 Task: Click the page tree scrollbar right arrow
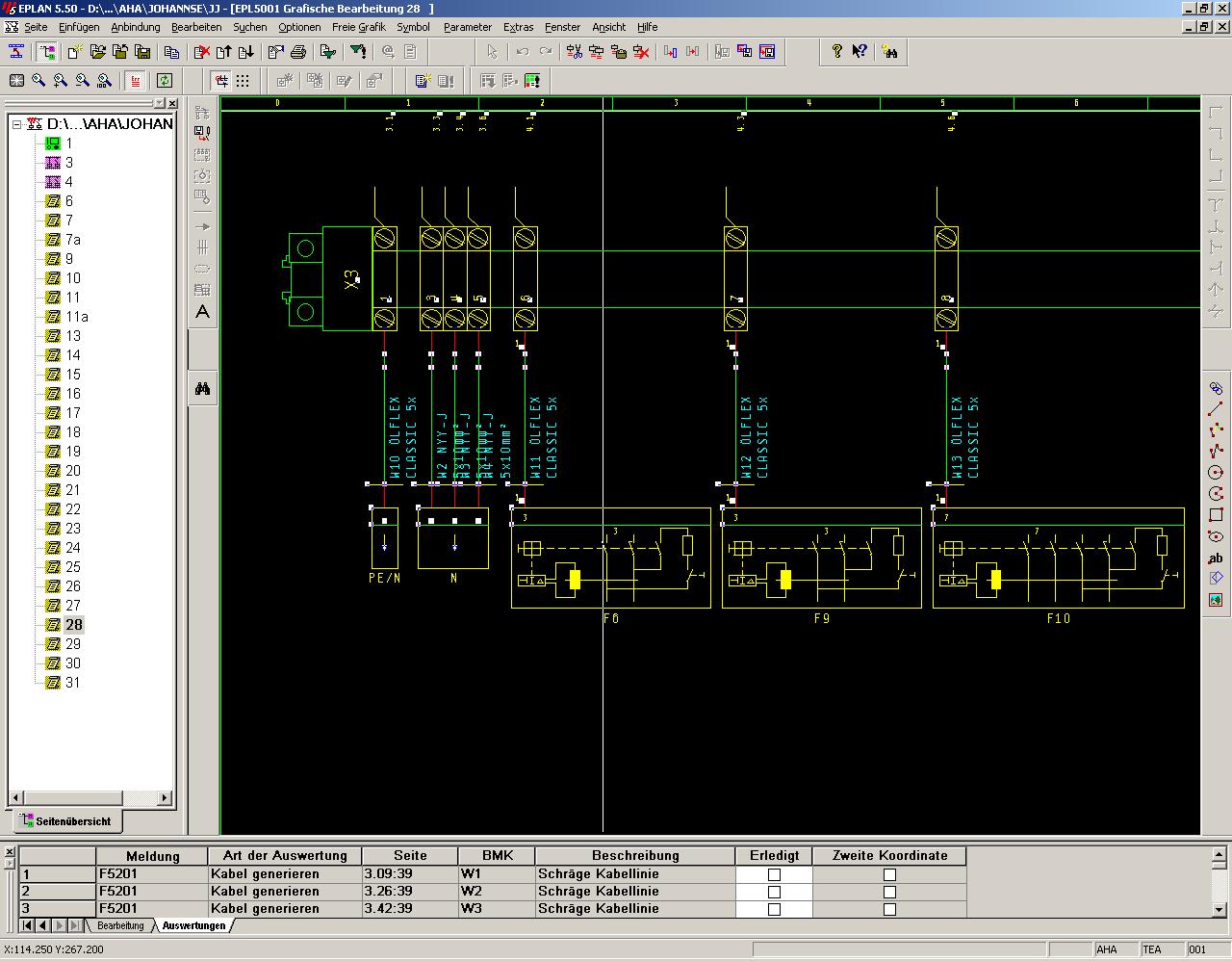tap(165, 797)
